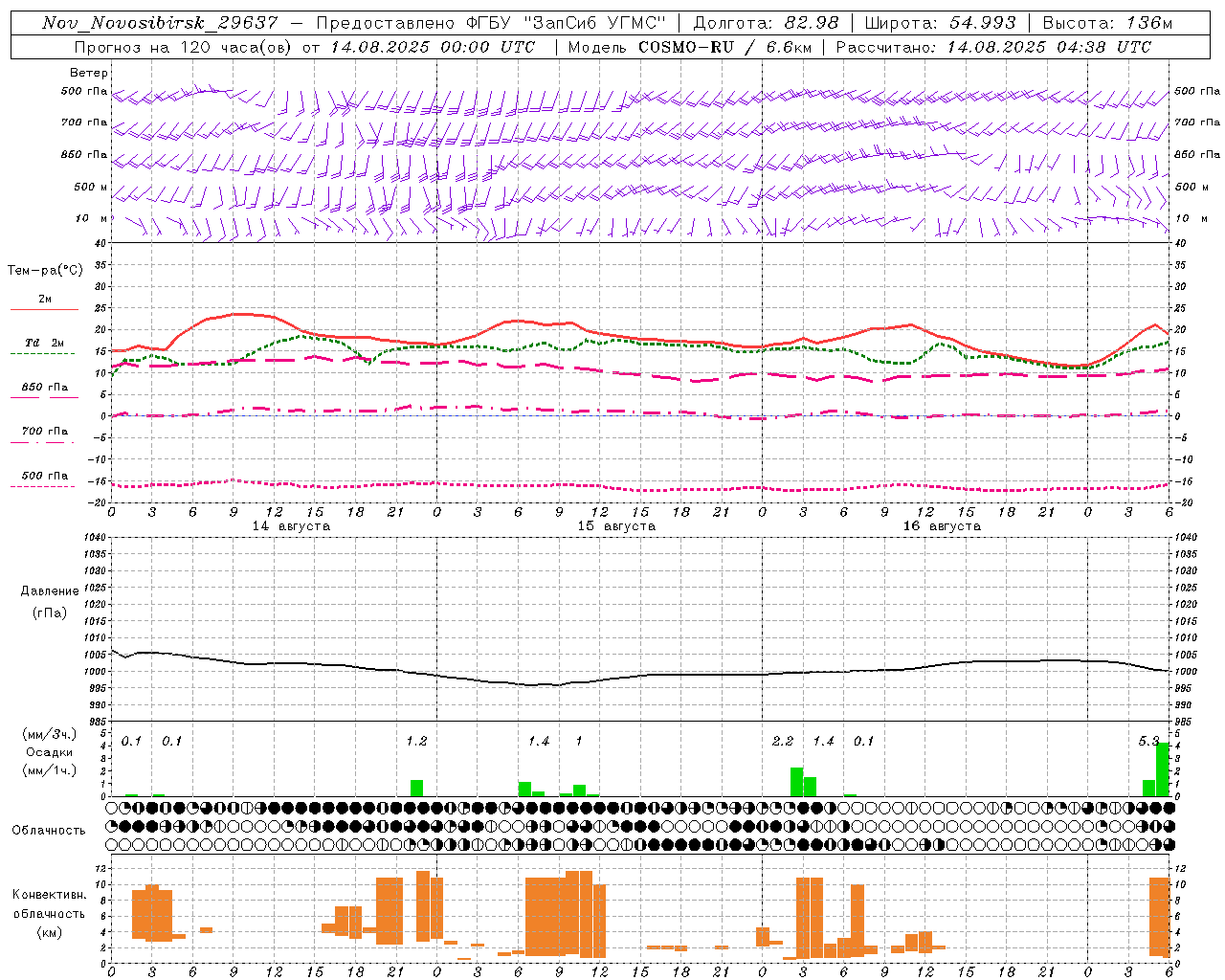Click the 500 гПа temperature legend entry
The width and height of the screenshot is (1225, 980).
(x=44, y=476)
